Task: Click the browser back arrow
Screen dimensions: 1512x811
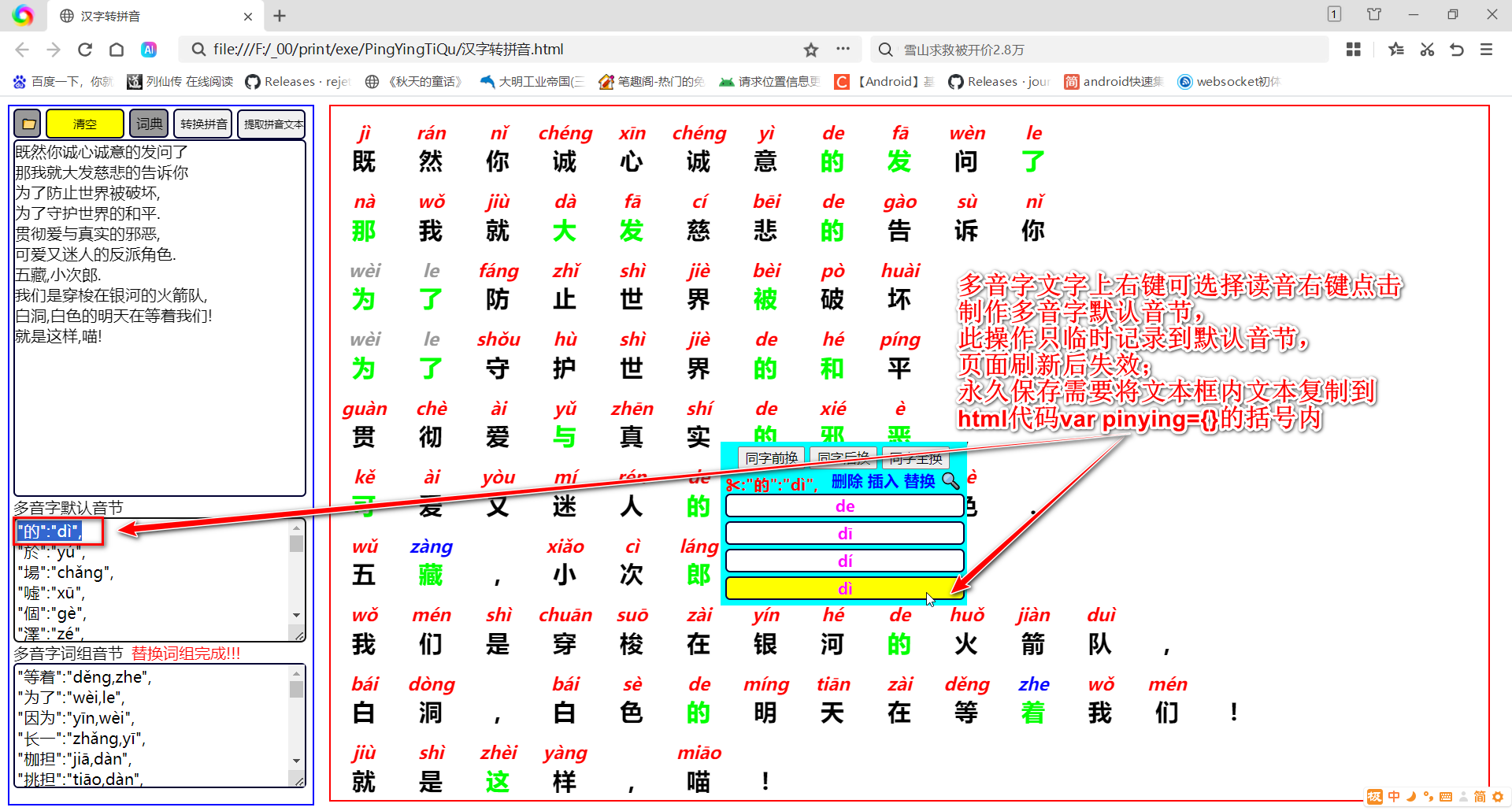Action: coord(22,50)
